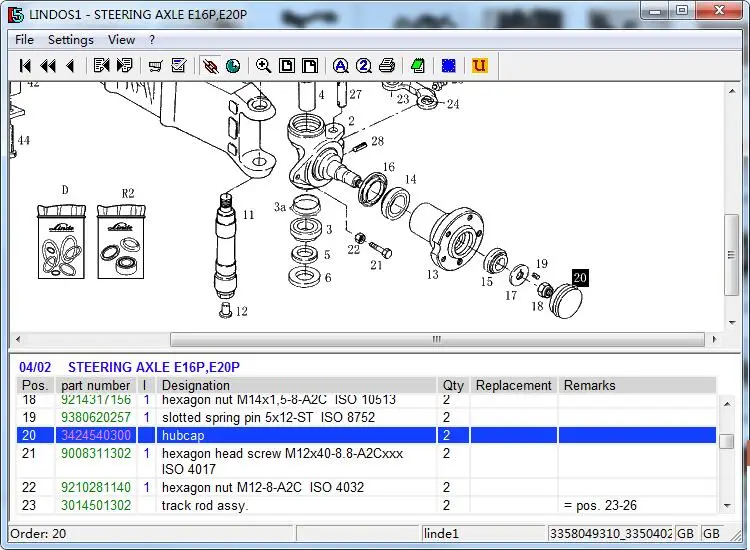Click the parts list scrollbar thumb

coord(727,441)
